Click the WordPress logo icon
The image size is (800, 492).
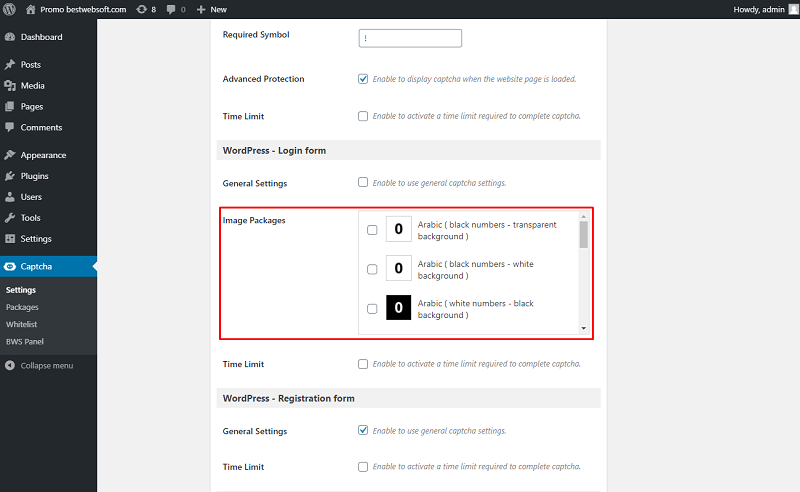[x=9, y=9]
